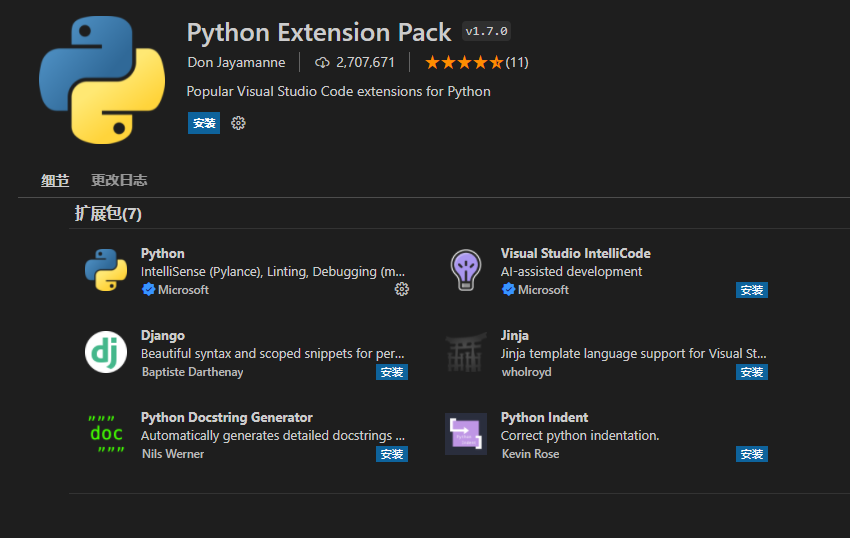Viewport: 850px width, 538px height.
Task: Install the Python Indent extension
Action: [x=751, y=454]
